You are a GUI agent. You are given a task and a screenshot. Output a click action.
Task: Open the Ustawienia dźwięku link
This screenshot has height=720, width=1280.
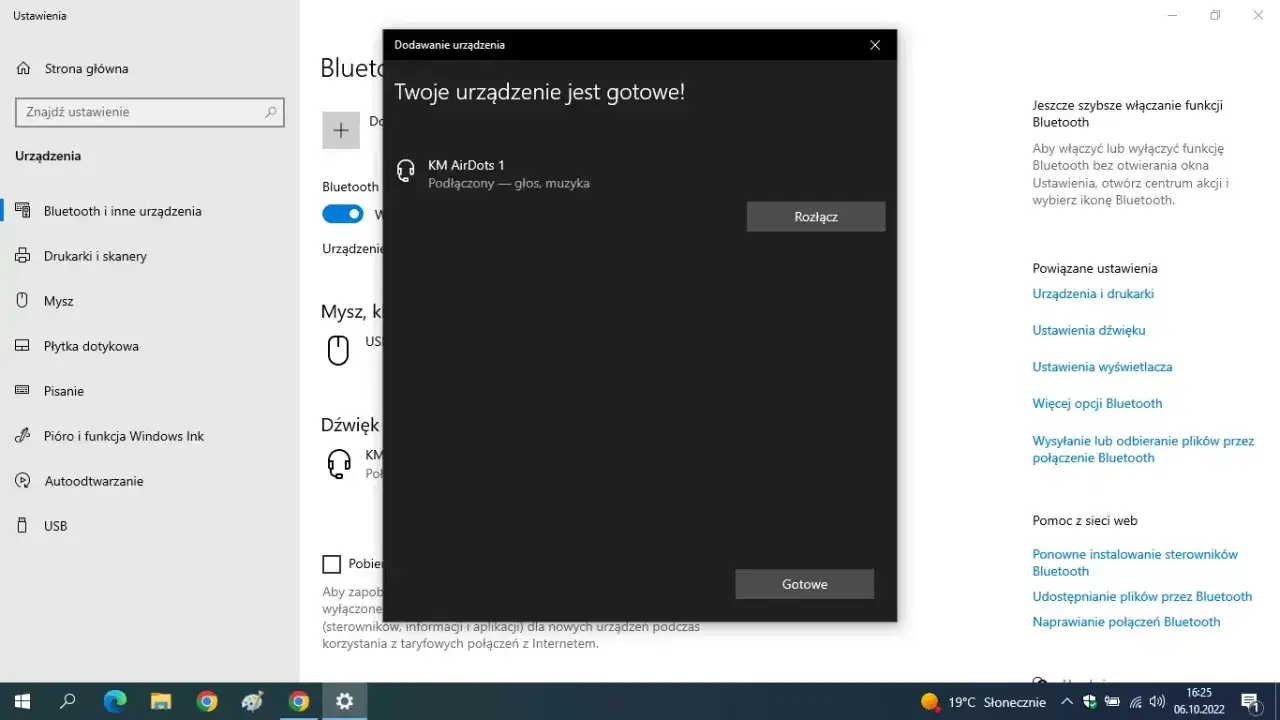(x=1088, y=330)
